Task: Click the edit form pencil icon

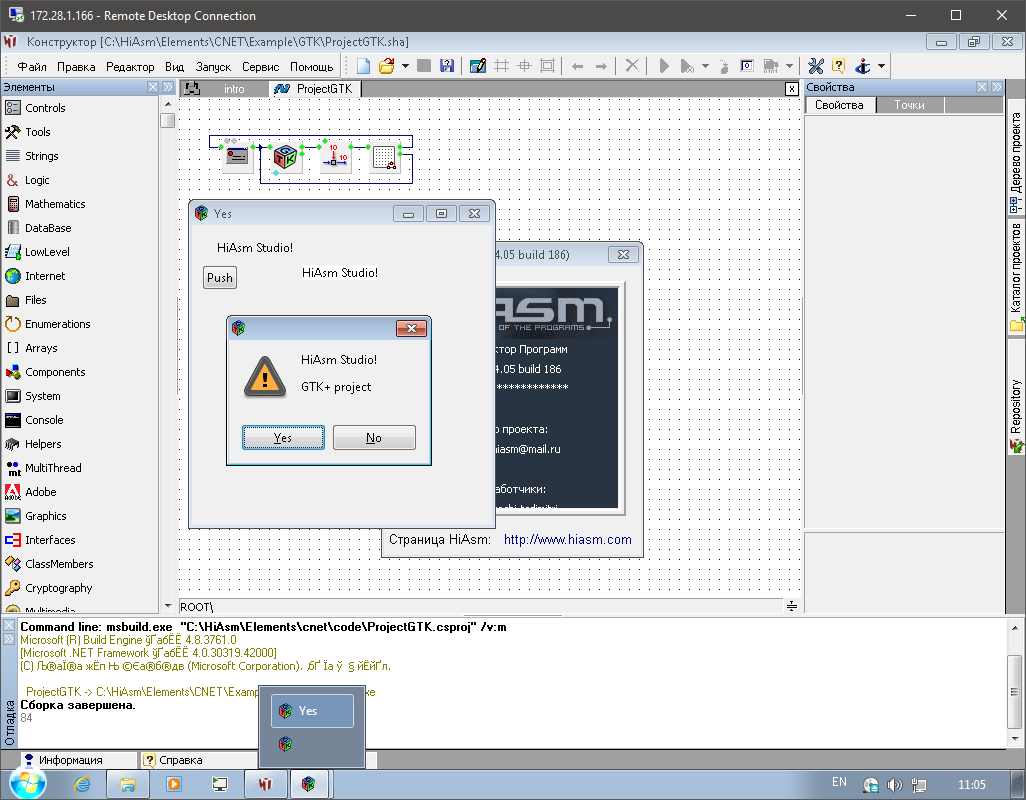Action: (477, 66)
